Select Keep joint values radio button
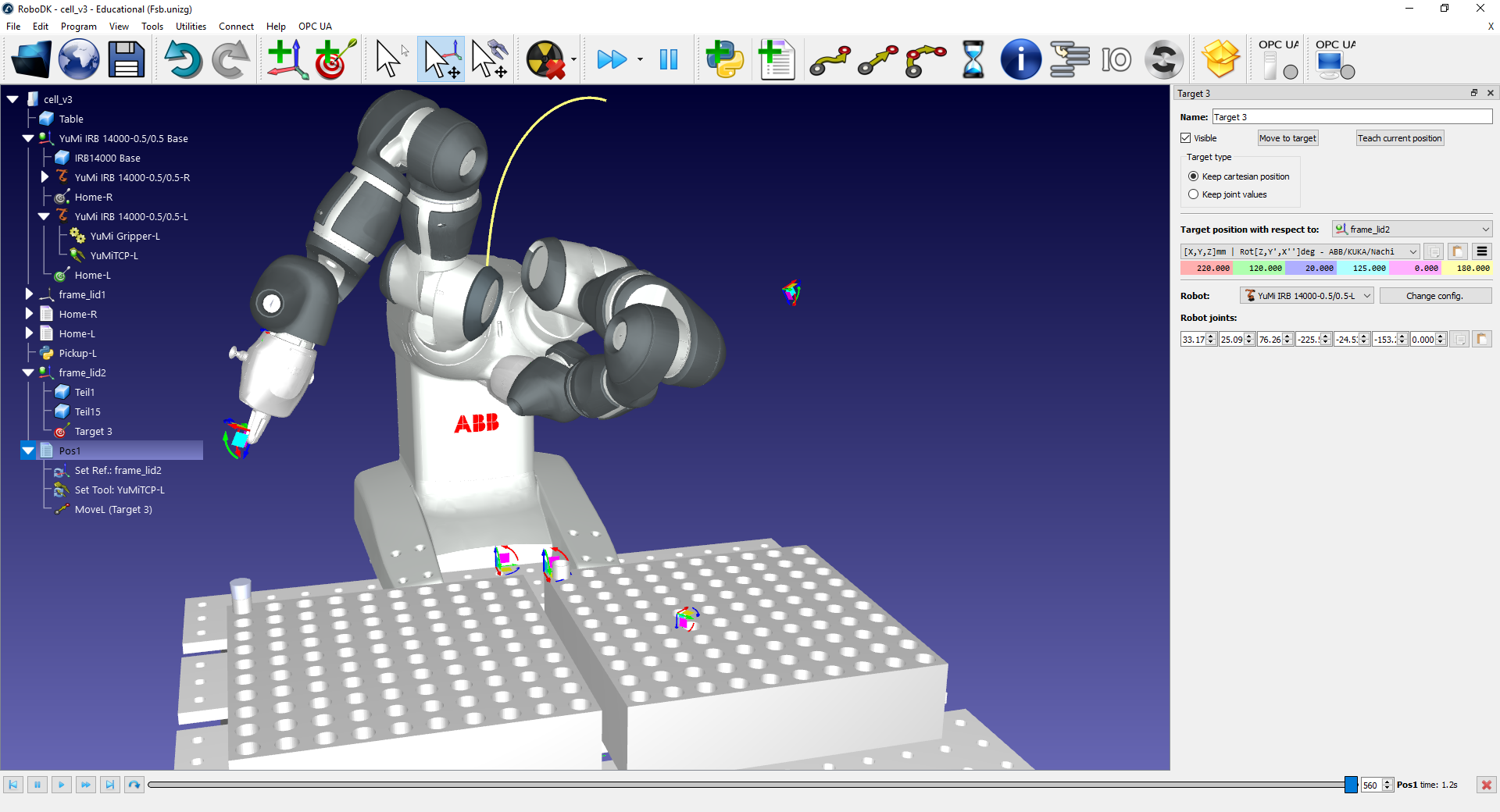1500x812 pixels. click(x=1193, y=194)
